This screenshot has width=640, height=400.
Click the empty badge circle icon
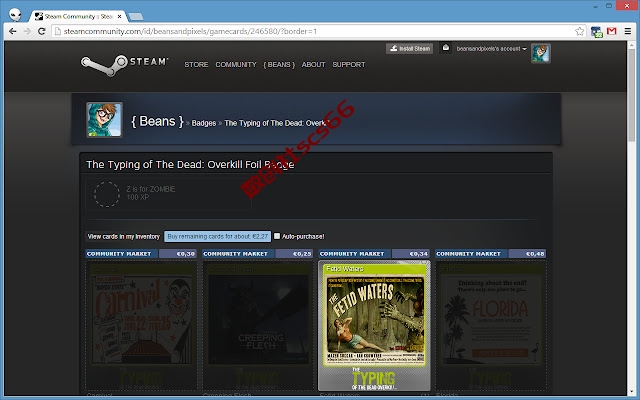point(107,194)
